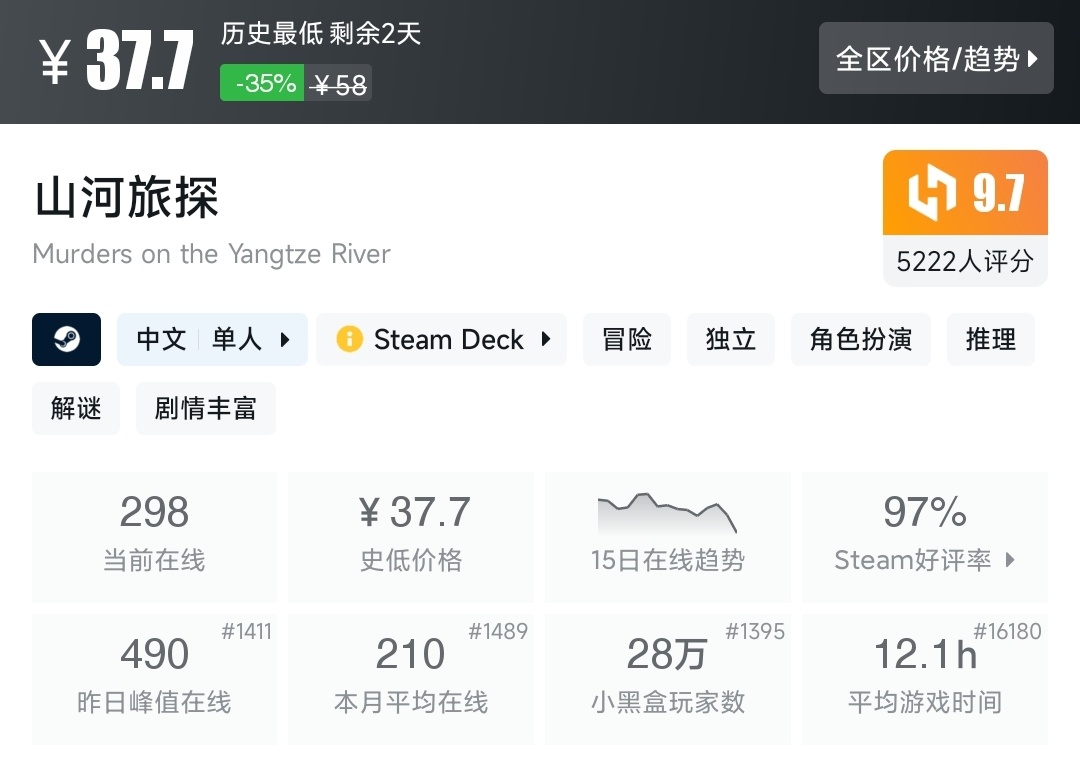View the 5222人评分 rating count
The width and height of the screenshot is (1080, 763).
[x=965, y=262]
